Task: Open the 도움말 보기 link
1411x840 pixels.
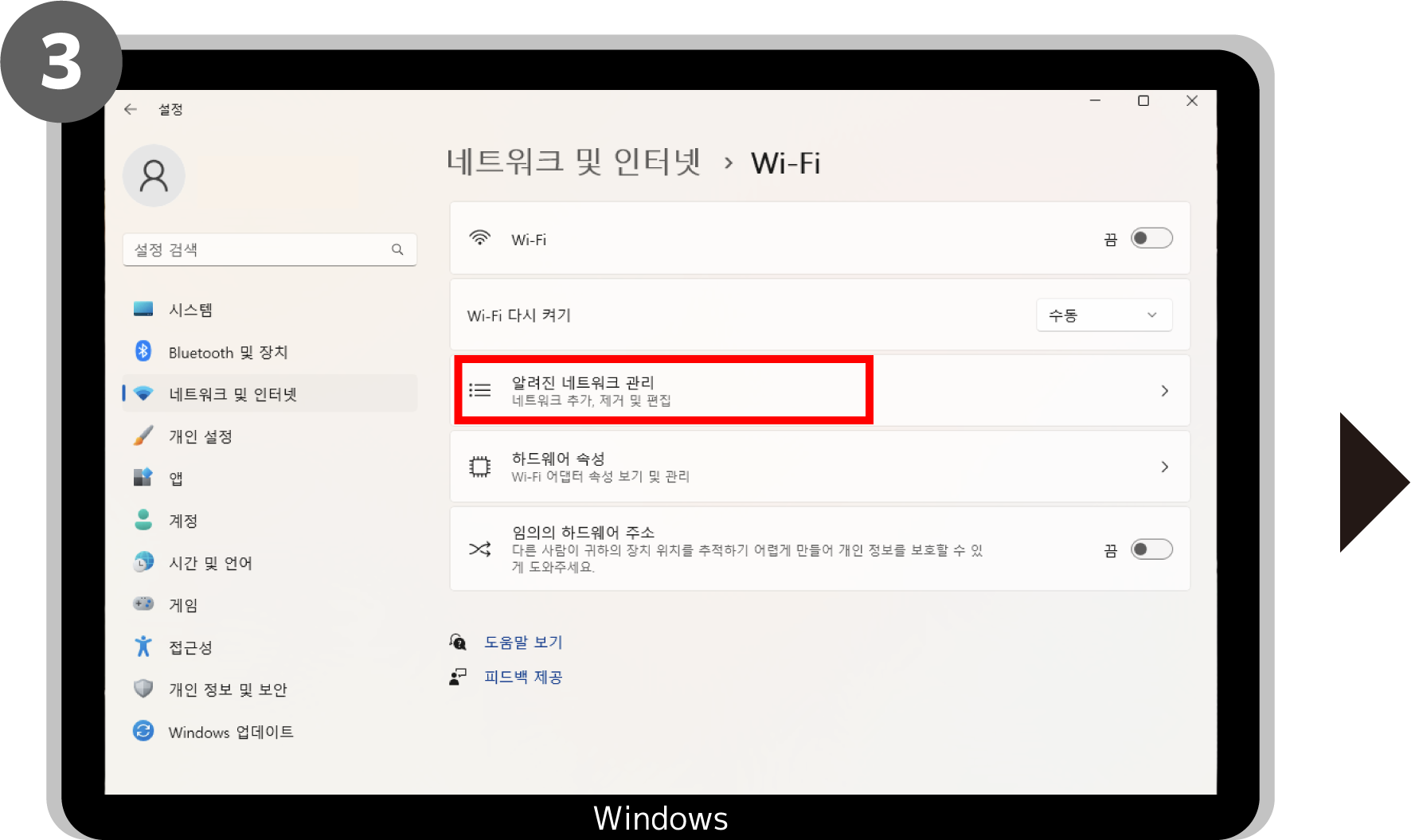Action: tap(523, 642)
